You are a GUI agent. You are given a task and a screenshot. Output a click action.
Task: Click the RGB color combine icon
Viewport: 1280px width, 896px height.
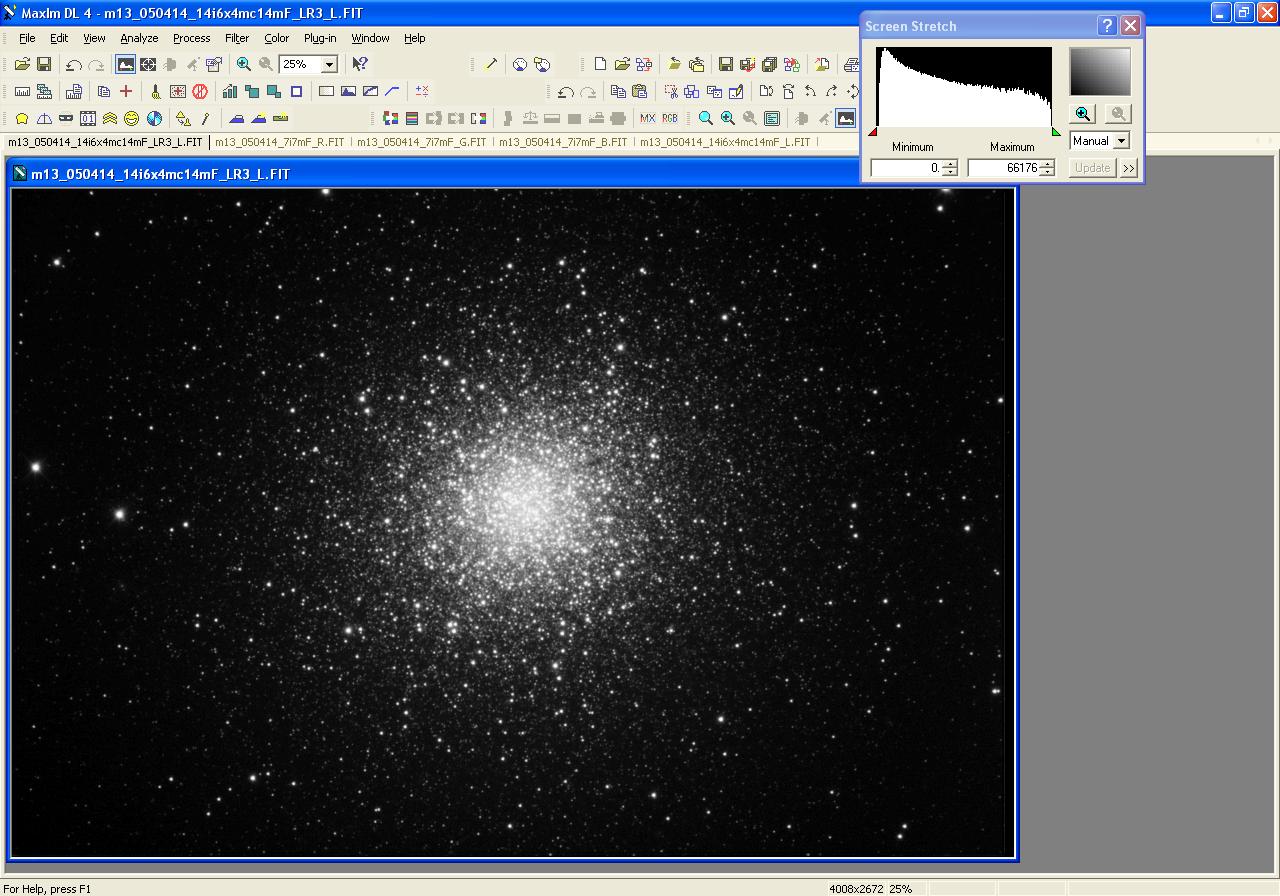click(670, 118)
